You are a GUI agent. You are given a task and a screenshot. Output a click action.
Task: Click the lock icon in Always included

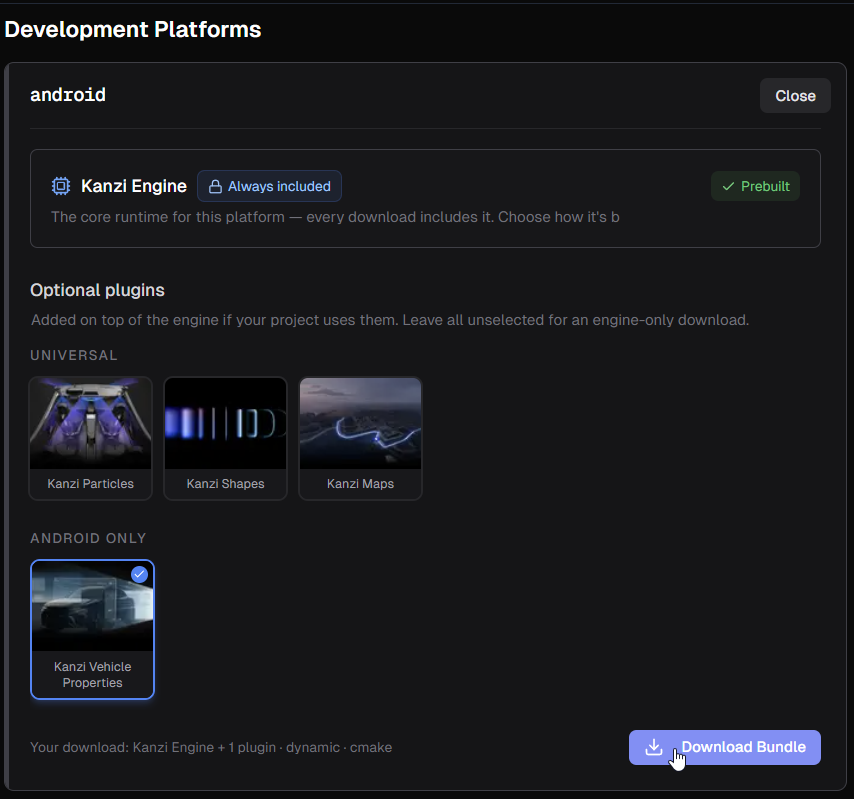pyautogui.click(x=216, y=186)
